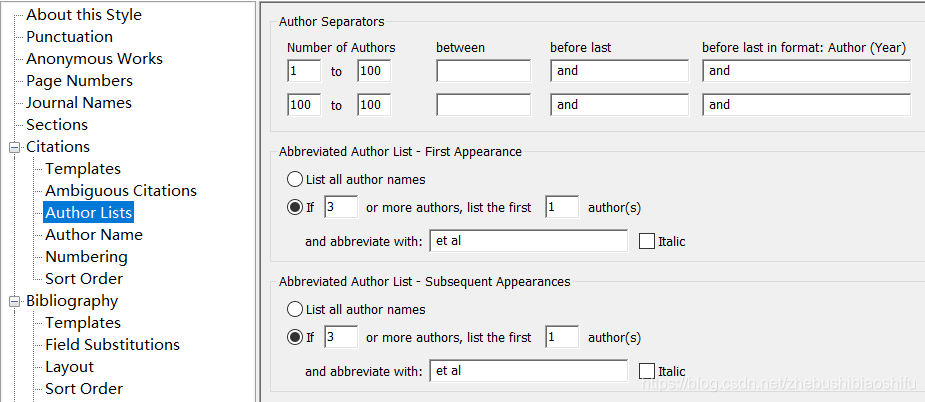Click the first row 'before last' field
This screenshot has height=402, width=925.
619,71
